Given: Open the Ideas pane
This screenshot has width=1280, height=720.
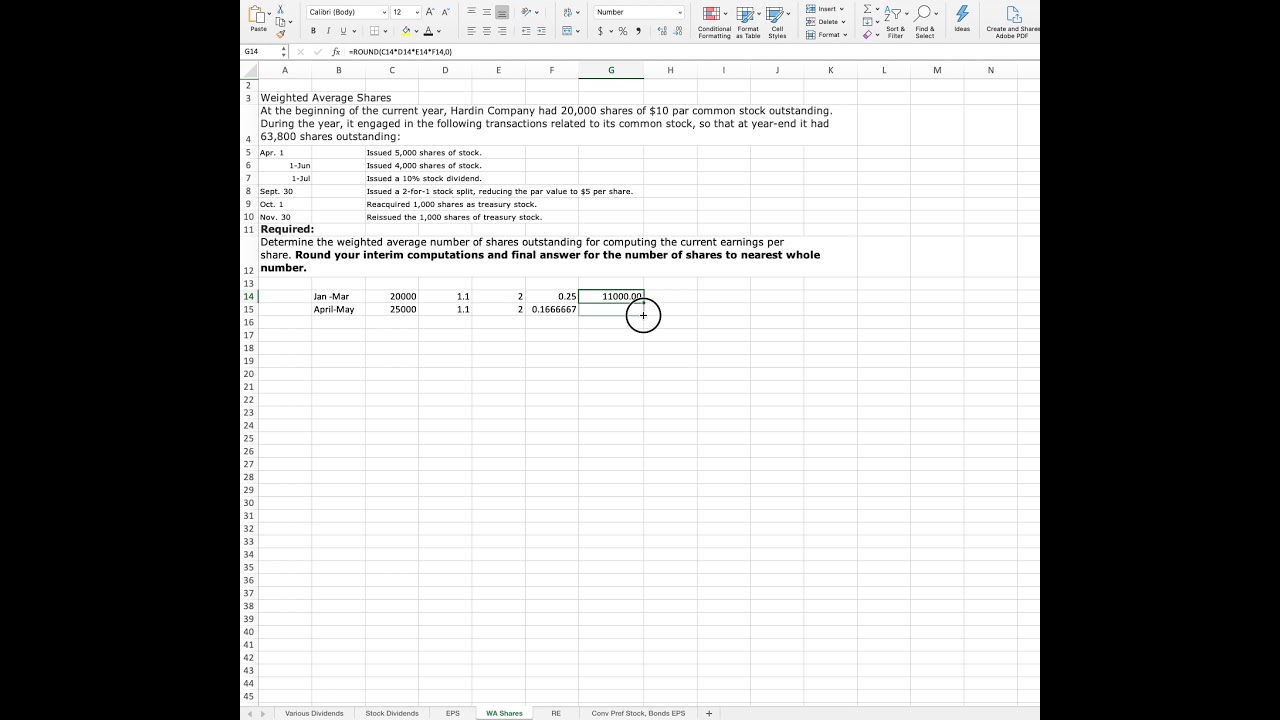Looking at the screenshot, I should pos(962,18).
